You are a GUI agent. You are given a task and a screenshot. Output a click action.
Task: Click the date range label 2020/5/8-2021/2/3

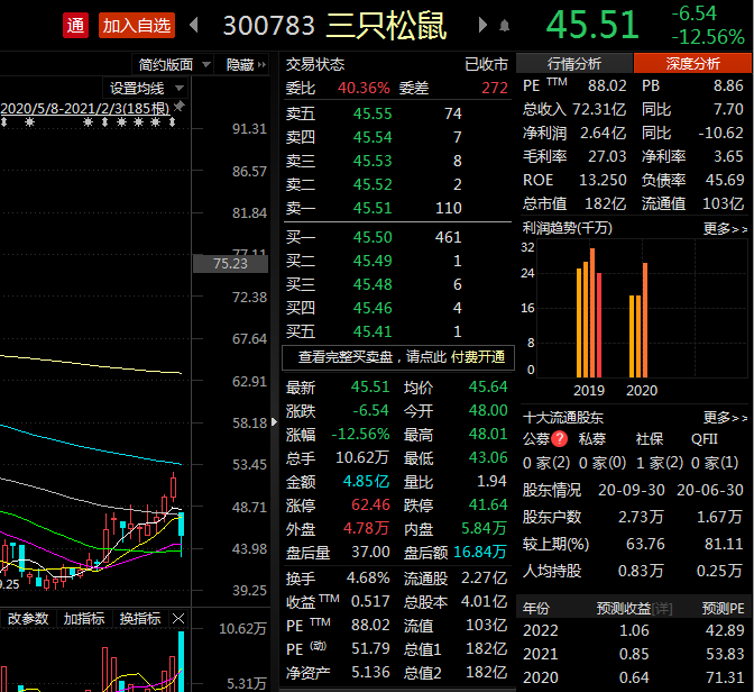pos(85,108)
